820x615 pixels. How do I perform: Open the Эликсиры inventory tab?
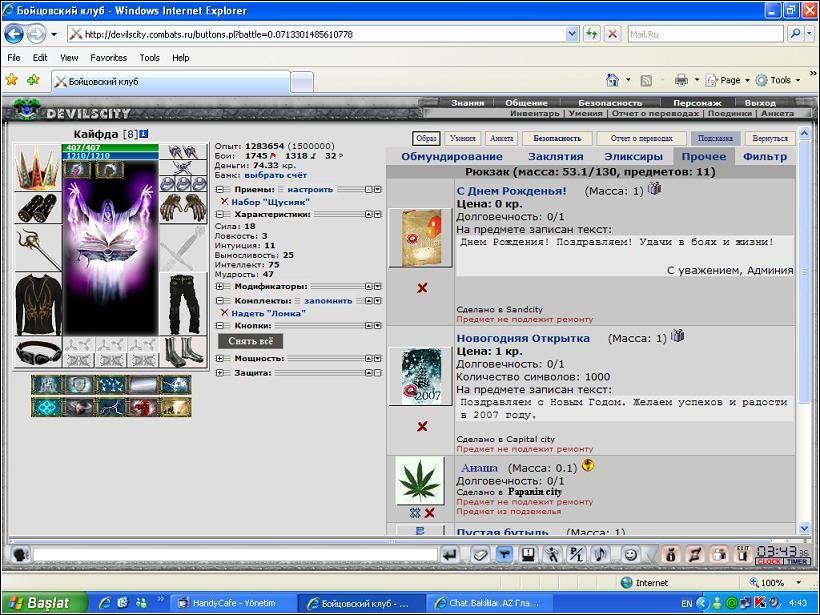click(x=633, y=156)
